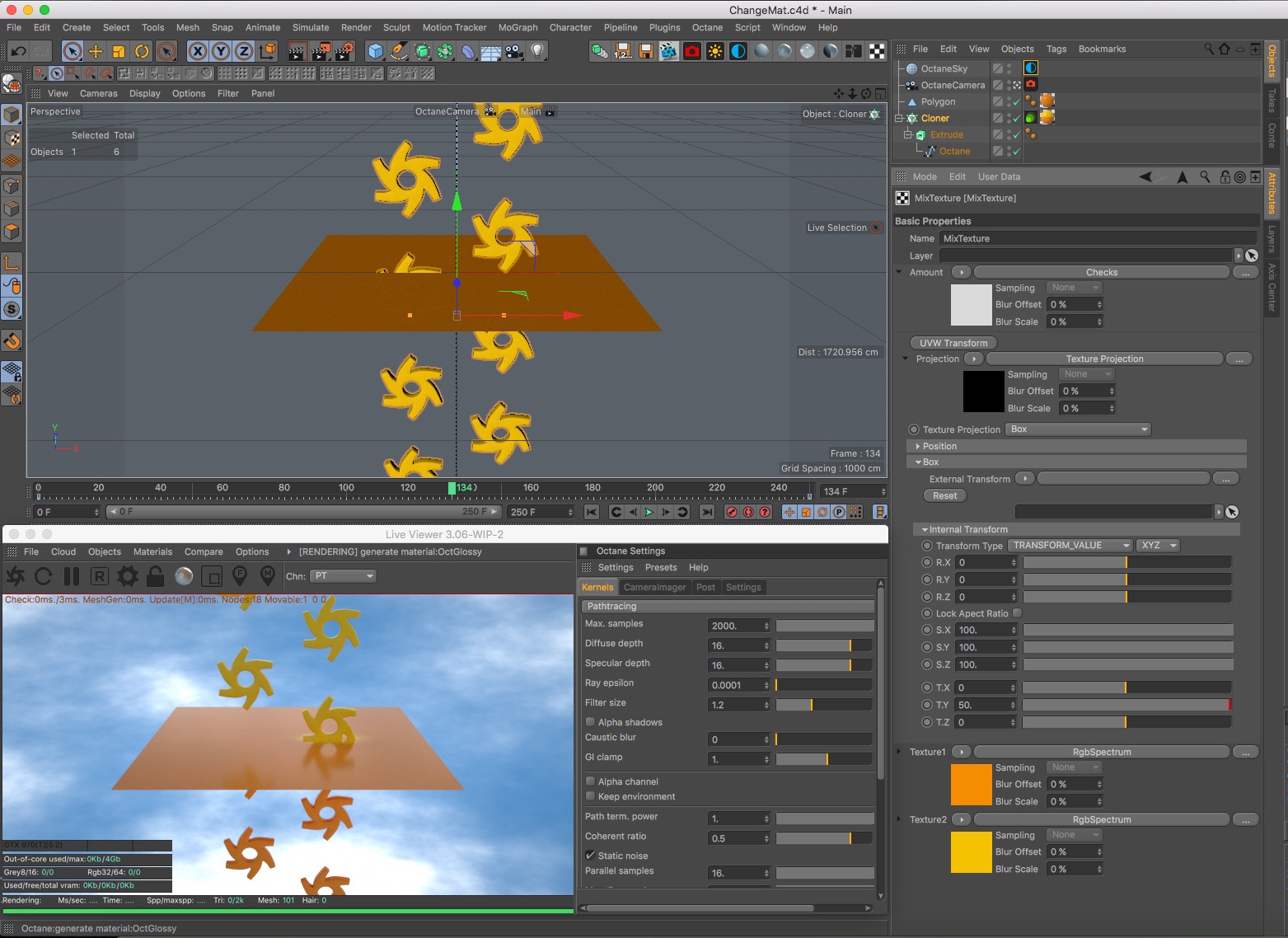Toggle the X axis lock icon
Screen dimensions: 1288x938
[x=198, y=51]
